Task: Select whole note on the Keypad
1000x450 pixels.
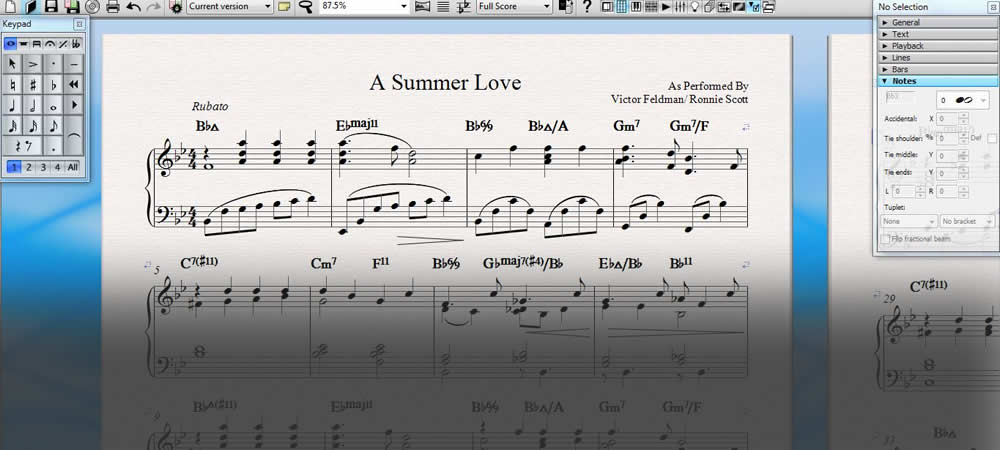Action: coord(54,105)
